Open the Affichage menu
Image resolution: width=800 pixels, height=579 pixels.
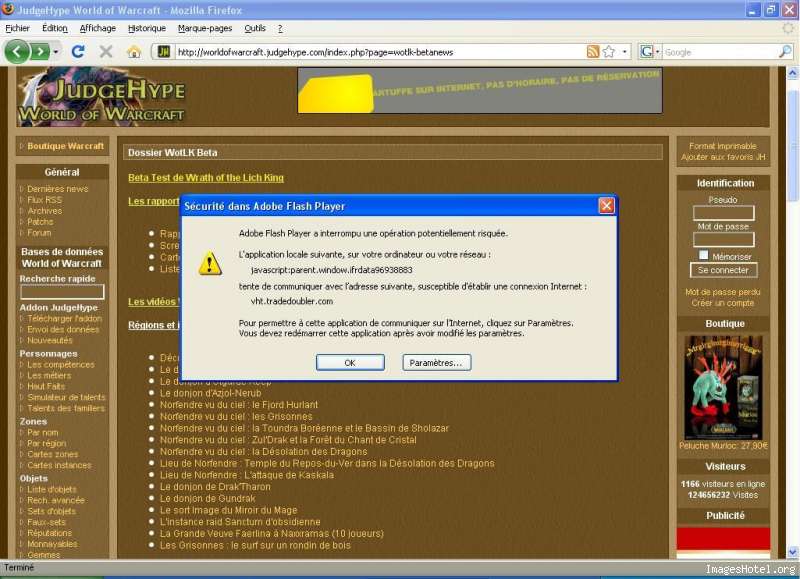pos(98,28)
